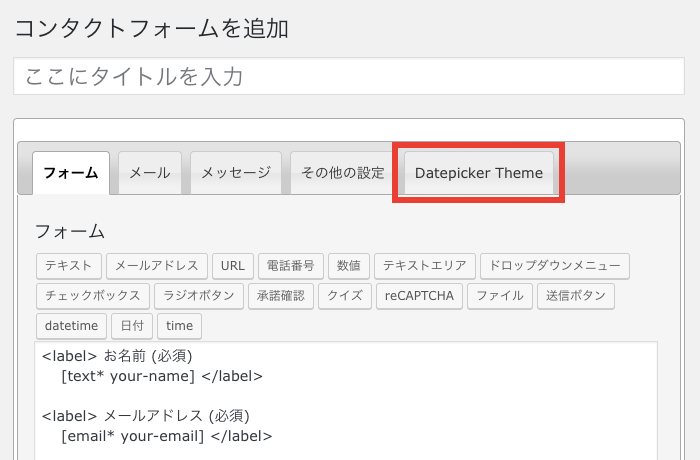Image resolution: width=700 pixels, height=460 pixels.
Task: Click the お名前 (必須) label line
Action: 117,356
